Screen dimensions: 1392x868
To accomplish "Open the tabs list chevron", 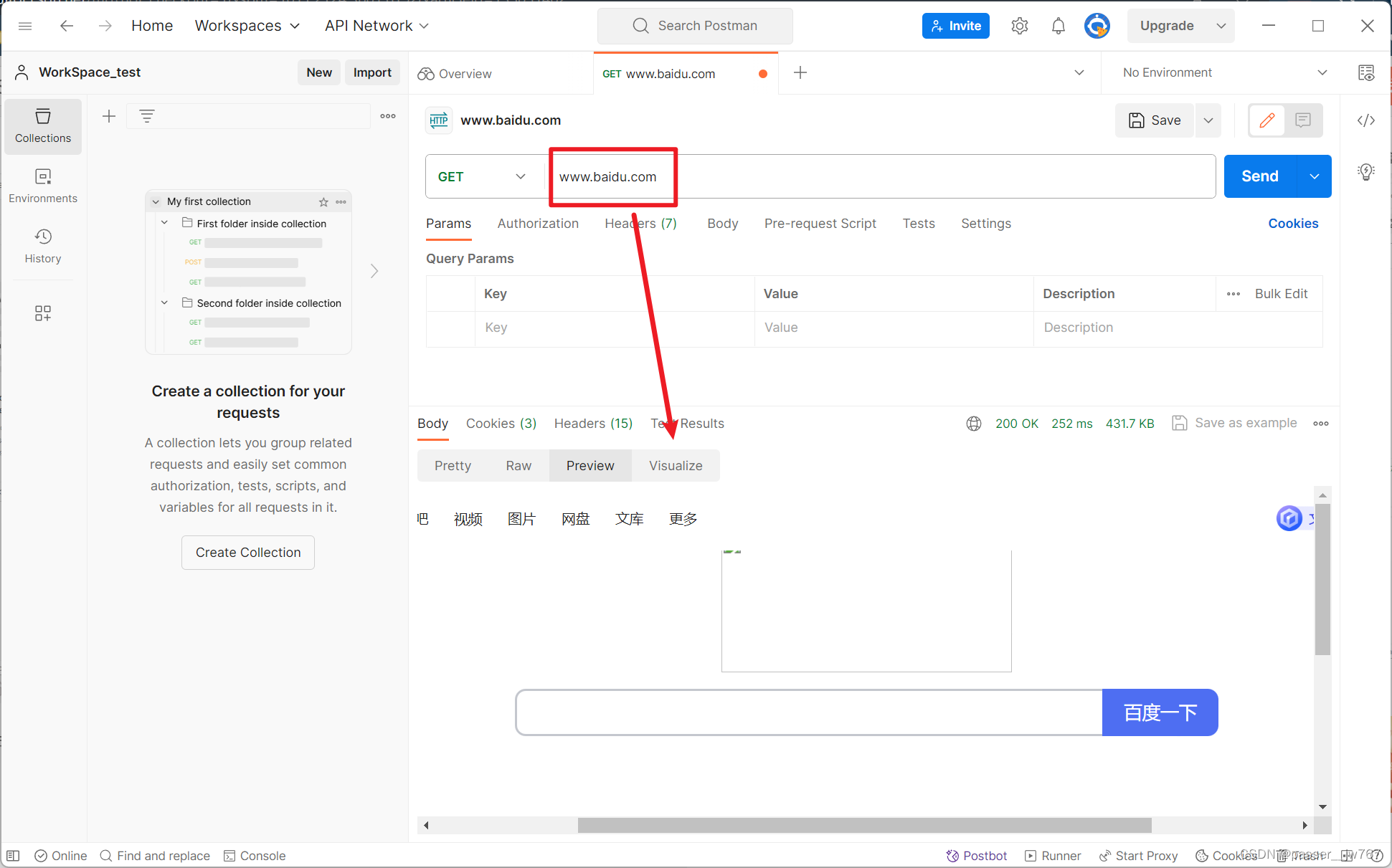I will 1079,72.
